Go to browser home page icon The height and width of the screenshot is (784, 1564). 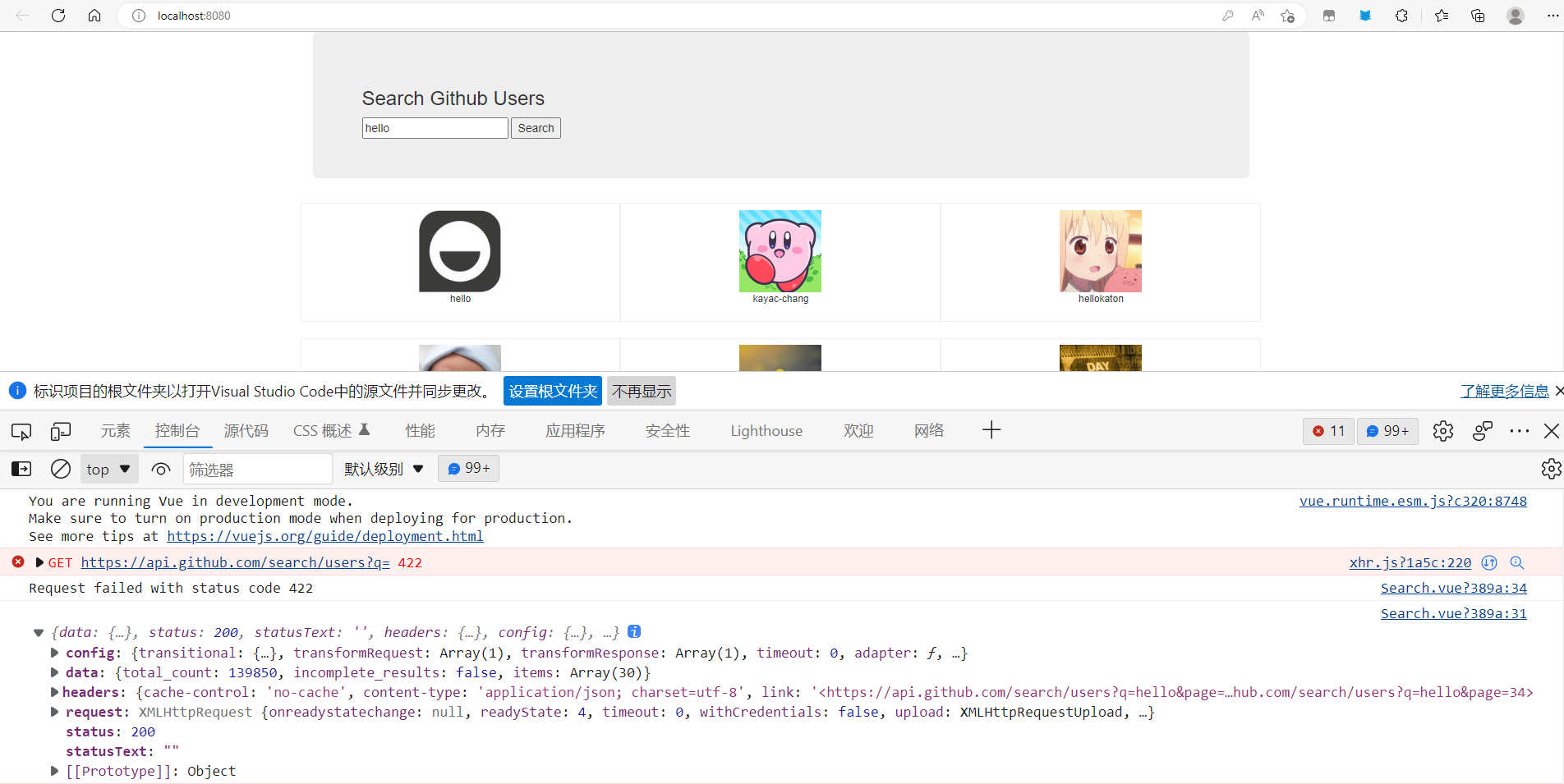pos(94,16)
